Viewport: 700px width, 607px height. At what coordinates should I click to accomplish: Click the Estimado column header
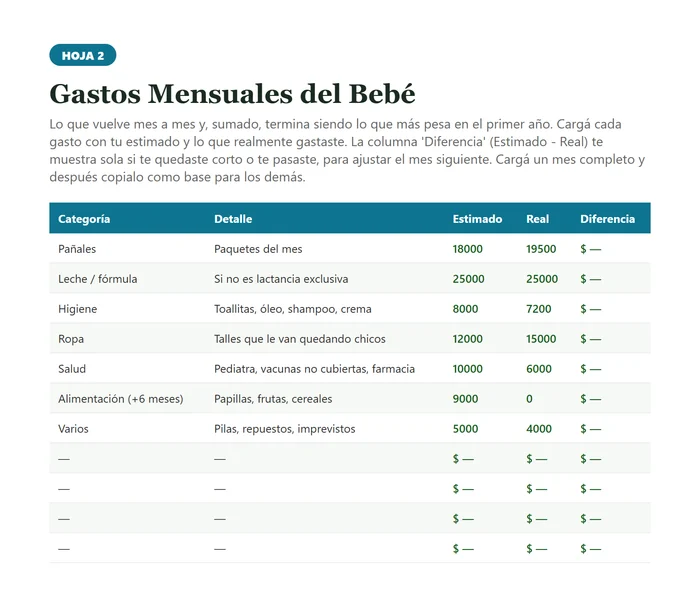click(x=477, y=219)
